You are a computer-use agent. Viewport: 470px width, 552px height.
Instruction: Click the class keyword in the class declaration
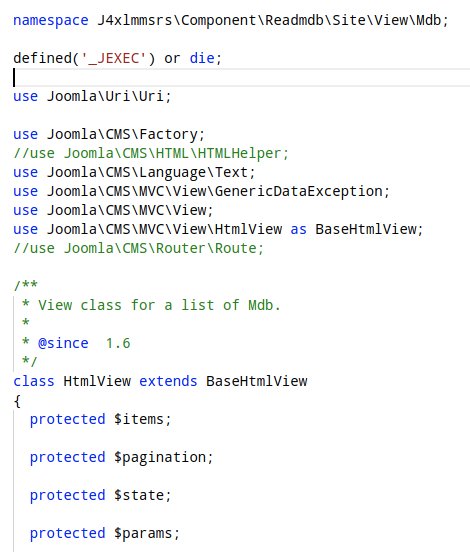click(34, 381)
